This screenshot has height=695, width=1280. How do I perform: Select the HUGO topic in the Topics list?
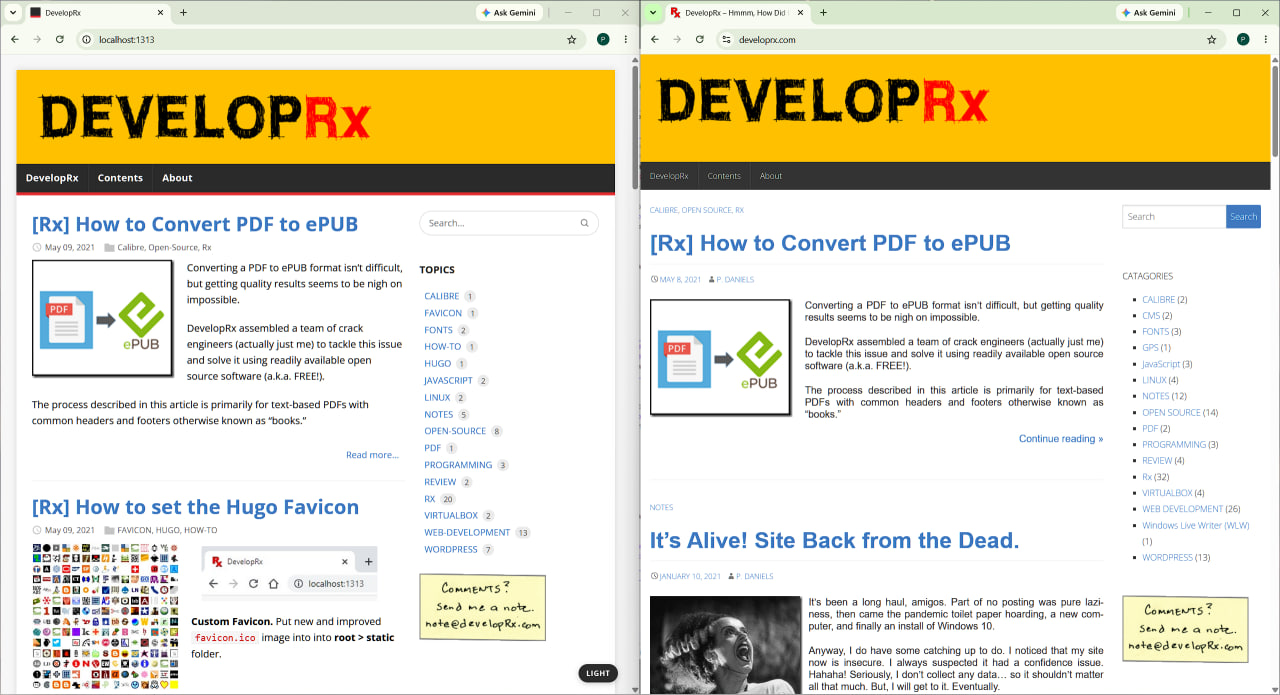coord(437,364)
